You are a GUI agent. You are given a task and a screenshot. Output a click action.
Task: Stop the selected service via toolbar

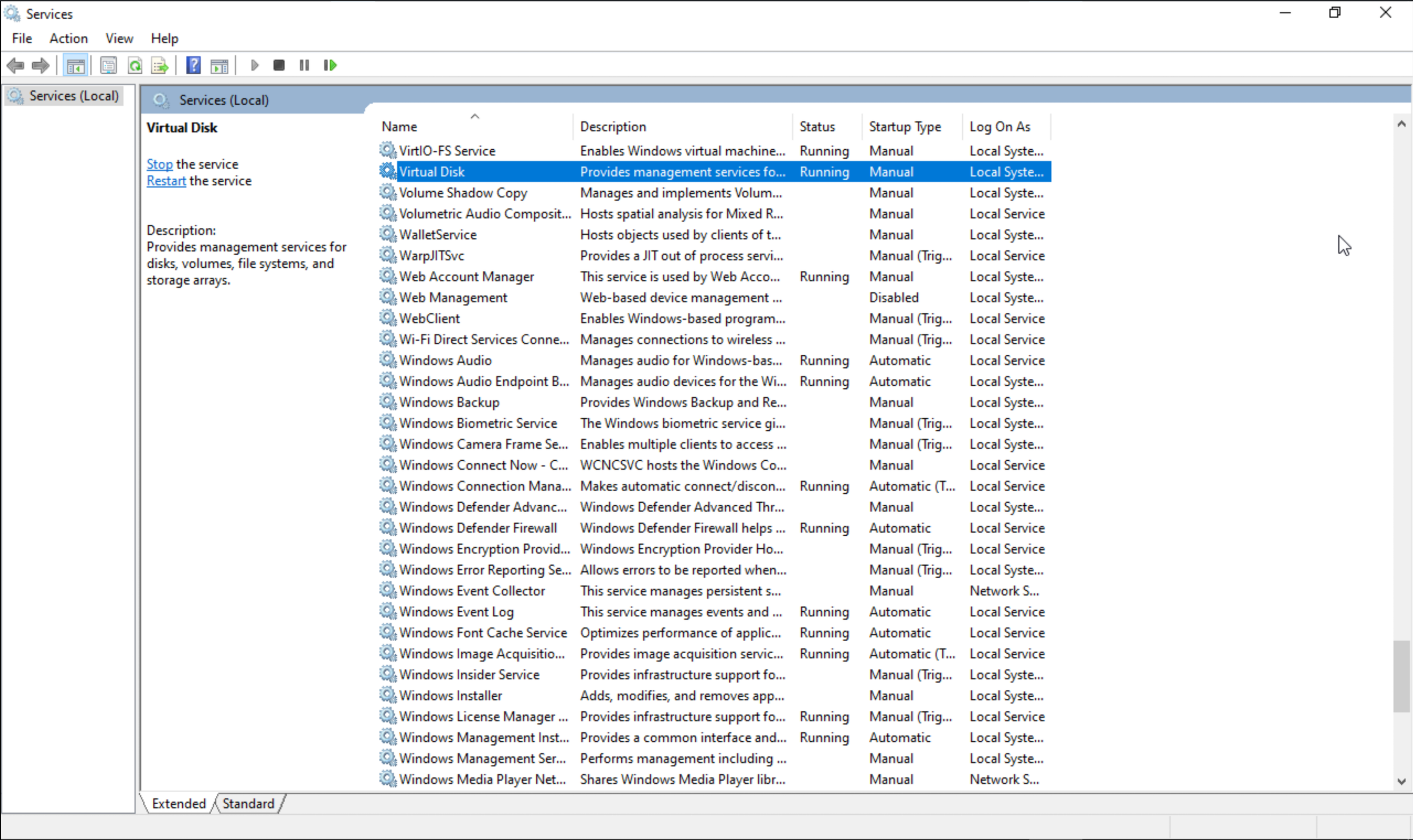tap(279, 65)
